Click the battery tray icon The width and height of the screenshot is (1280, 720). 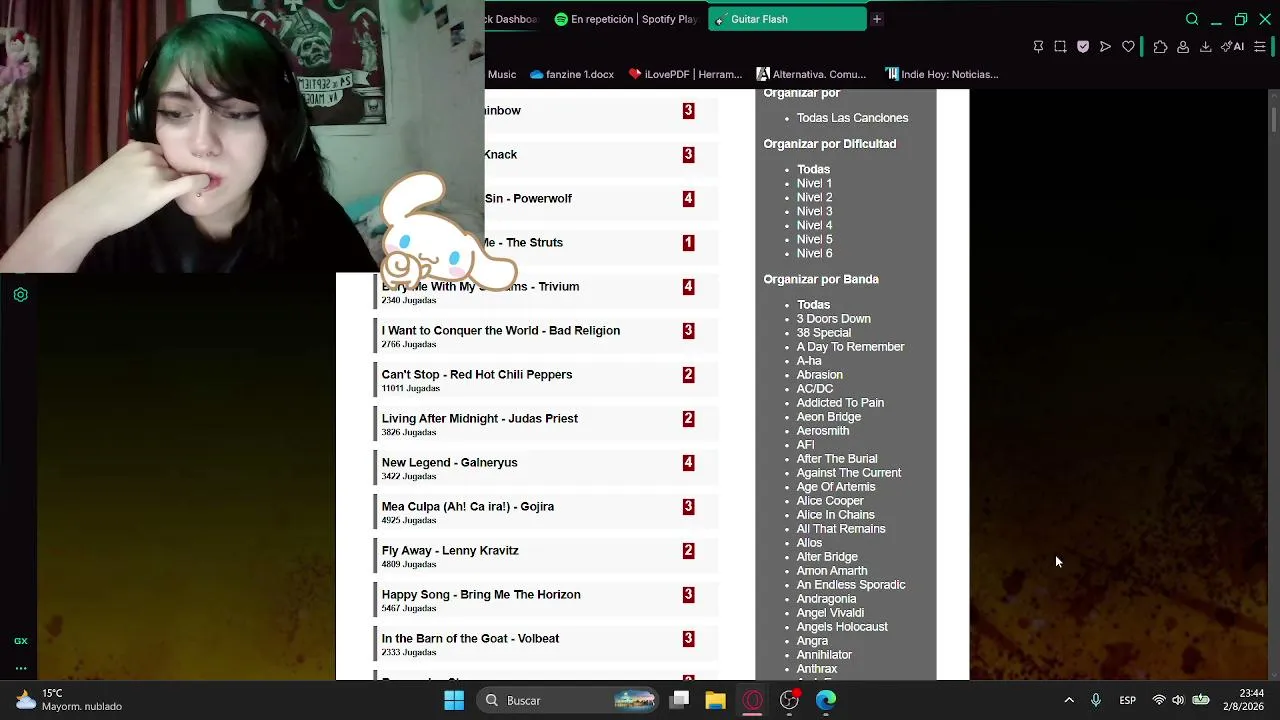(x=1201, y=700)
